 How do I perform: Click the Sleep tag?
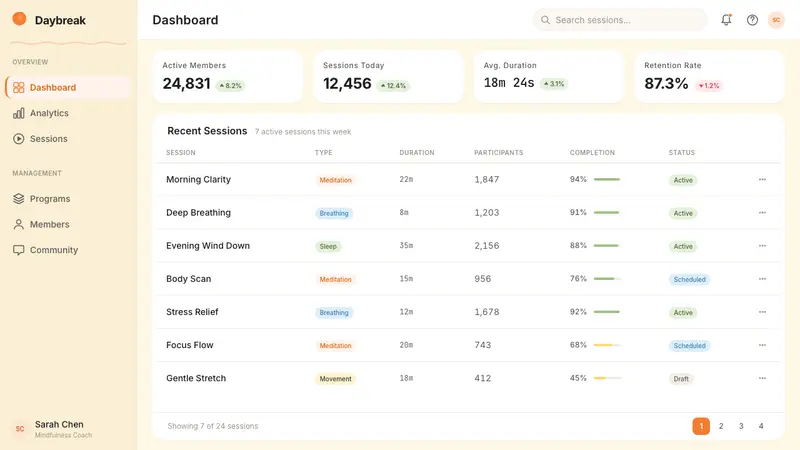pyautogui.click(x=328, y=246)
